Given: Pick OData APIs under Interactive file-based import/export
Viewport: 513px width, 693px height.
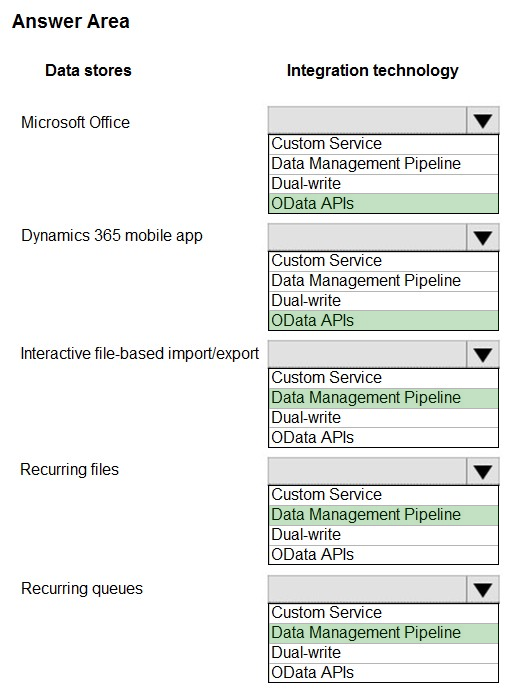Looking at the screenshot, I should pos(384,438).
